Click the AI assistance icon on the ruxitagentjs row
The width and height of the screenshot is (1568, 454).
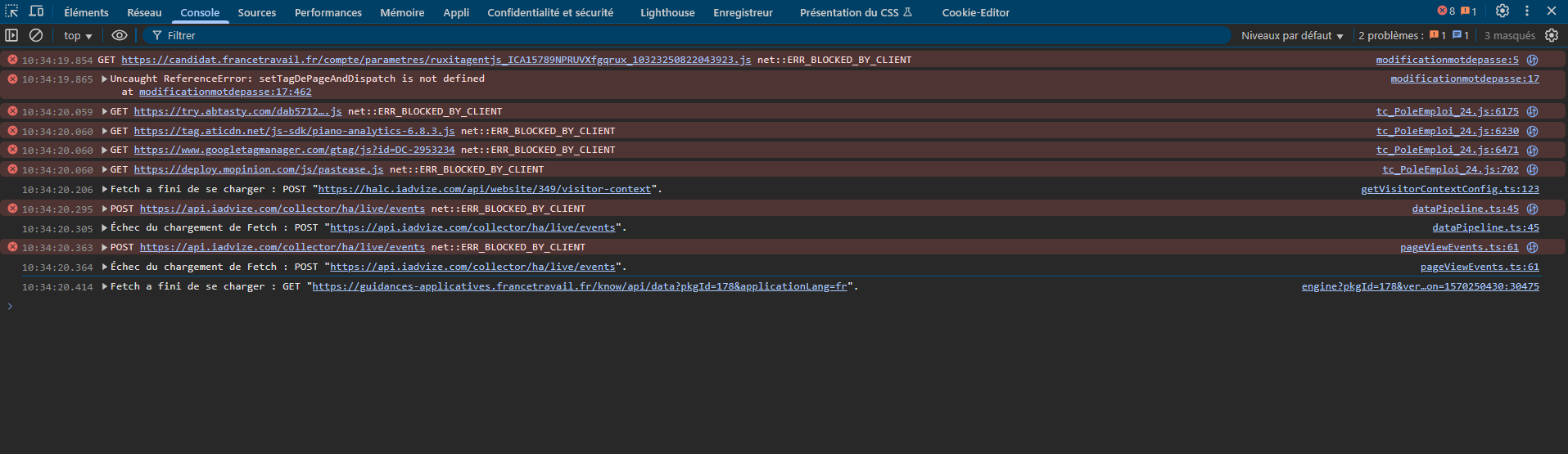pyautogui.click(x=1532, y=60)
